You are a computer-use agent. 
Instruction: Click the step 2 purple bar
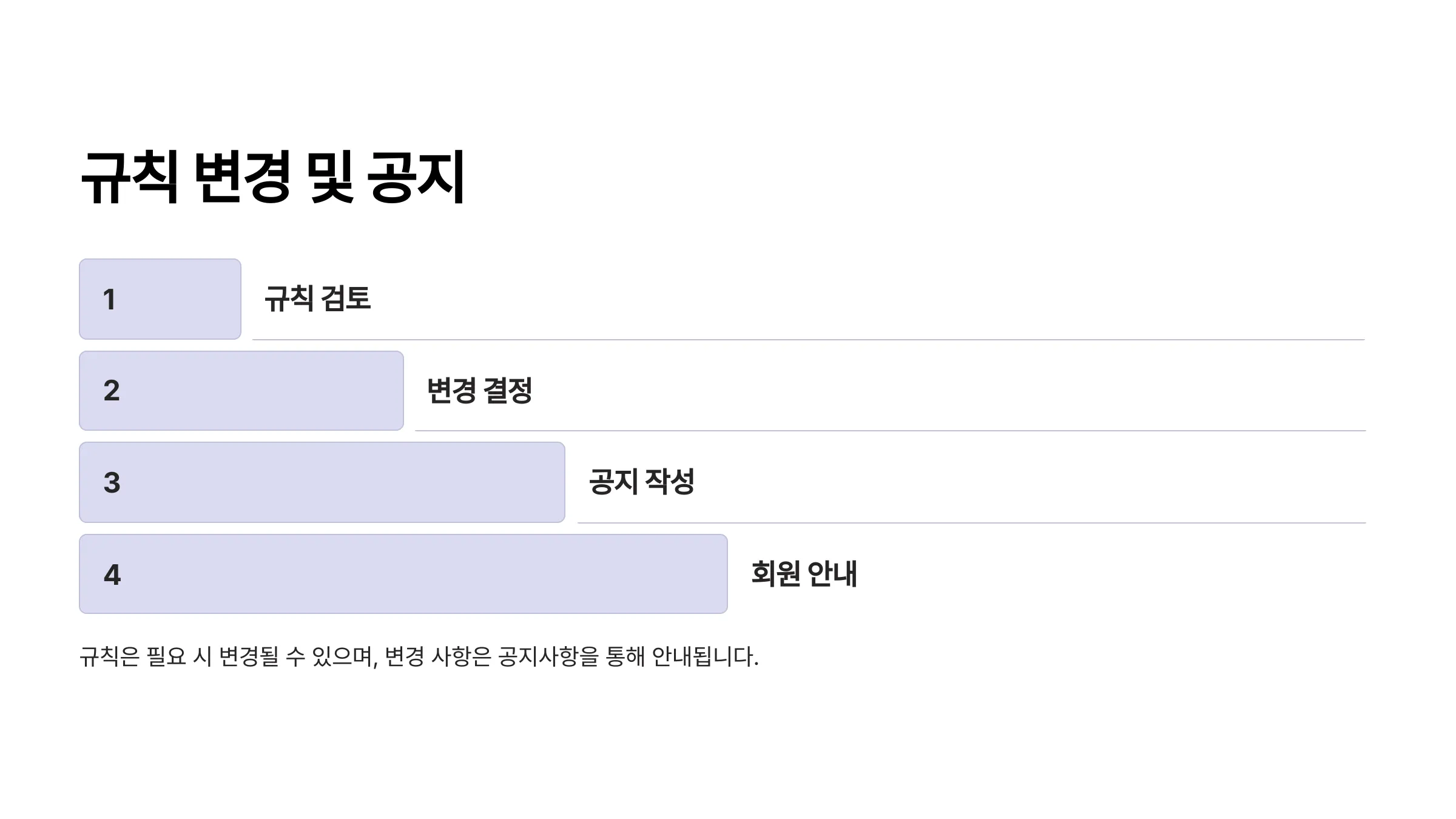241,391
